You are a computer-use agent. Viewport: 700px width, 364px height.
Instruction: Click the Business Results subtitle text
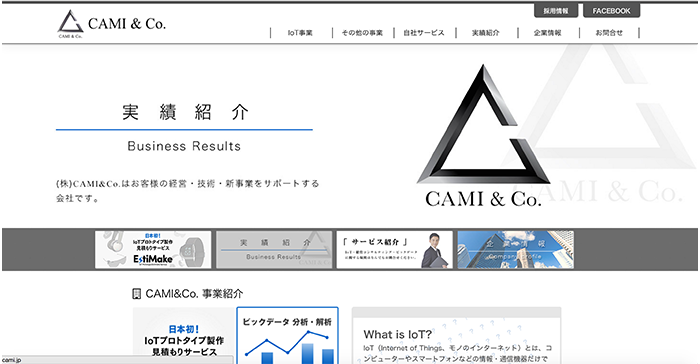tap(184, 146)
